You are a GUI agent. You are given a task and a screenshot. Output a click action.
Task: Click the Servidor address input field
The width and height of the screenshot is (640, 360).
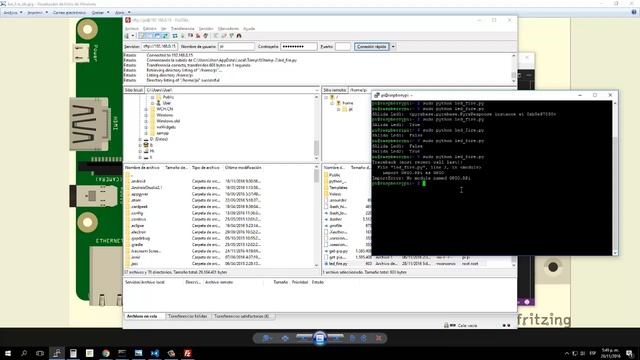click(159, 47)
